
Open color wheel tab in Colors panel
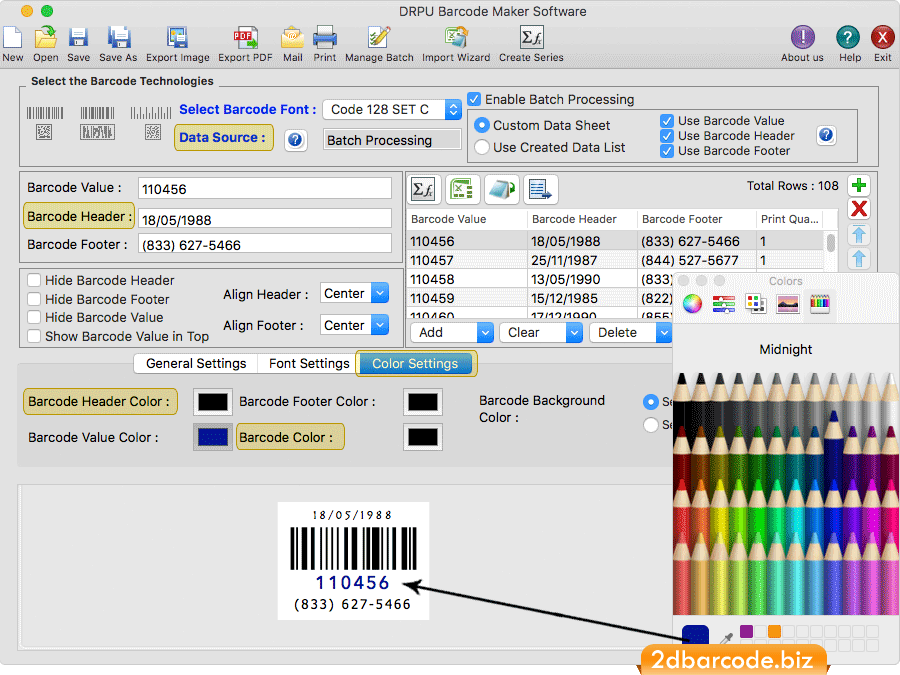[692, 303]
